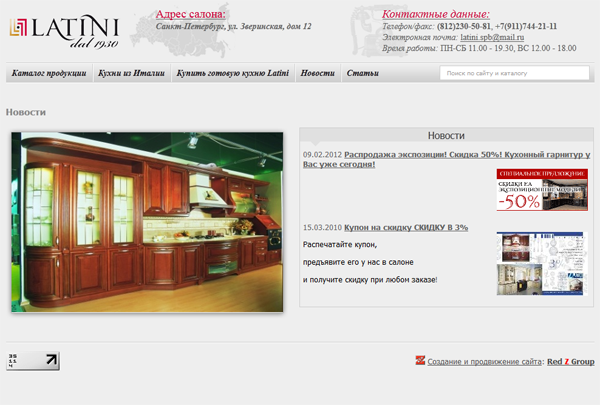The width and height of the screenshot is (600, 405).
Task: Click email link latini.spb@mail.ru
Action: coord(492,37)
